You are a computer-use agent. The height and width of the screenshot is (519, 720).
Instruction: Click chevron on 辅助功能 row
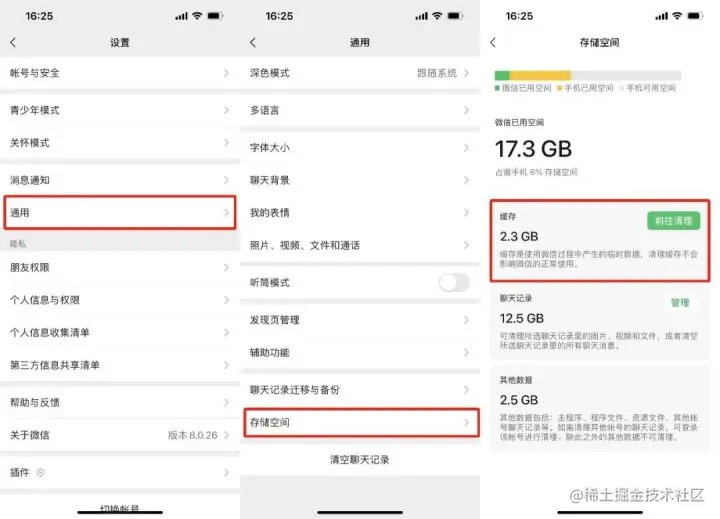467,352
